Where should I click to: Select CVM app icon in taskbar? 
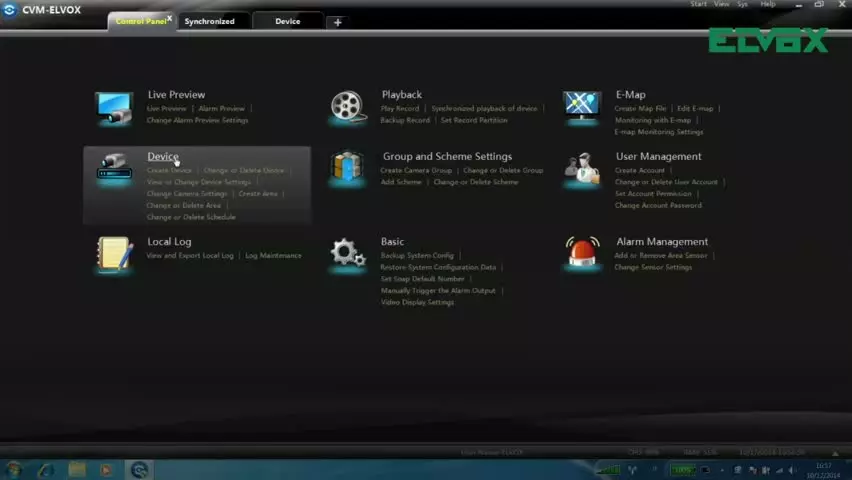tap(139, 470)
